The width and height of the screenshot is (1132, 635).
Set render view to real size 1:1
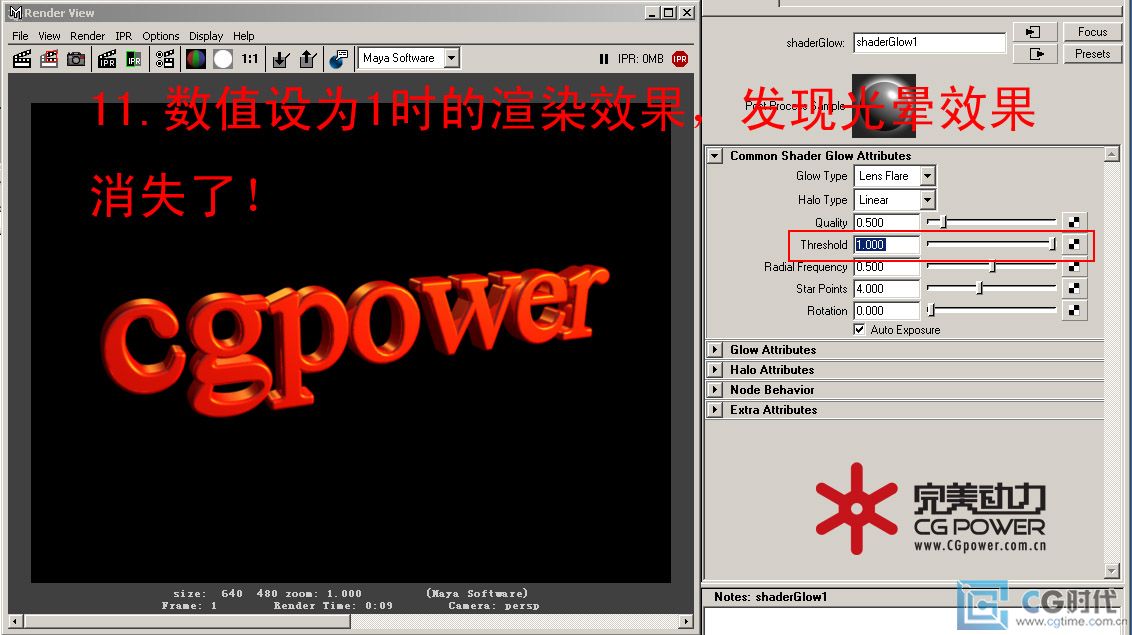(x=250, y=59)
